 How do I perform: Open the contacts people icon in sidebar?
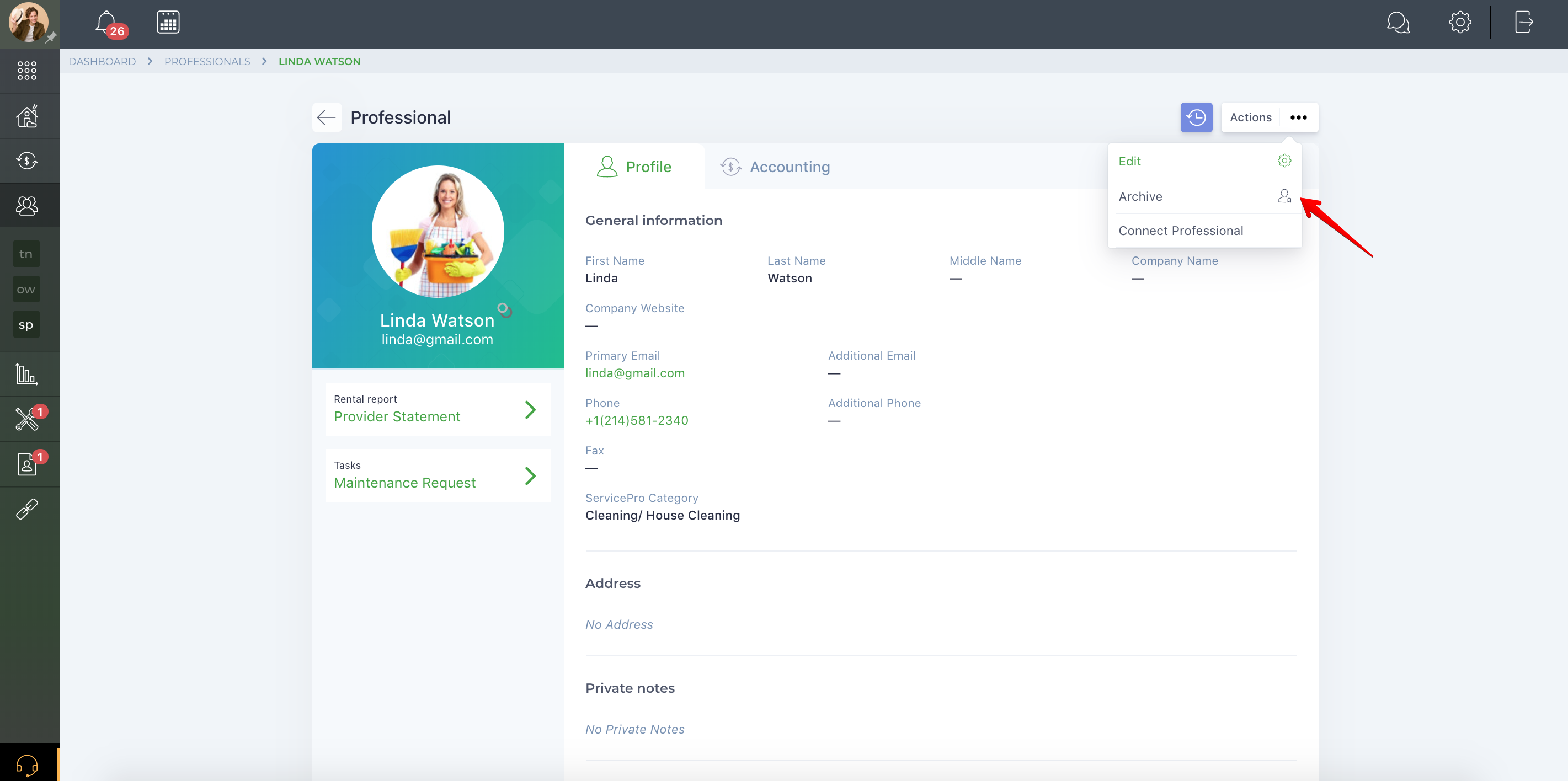tap(27, 206)
